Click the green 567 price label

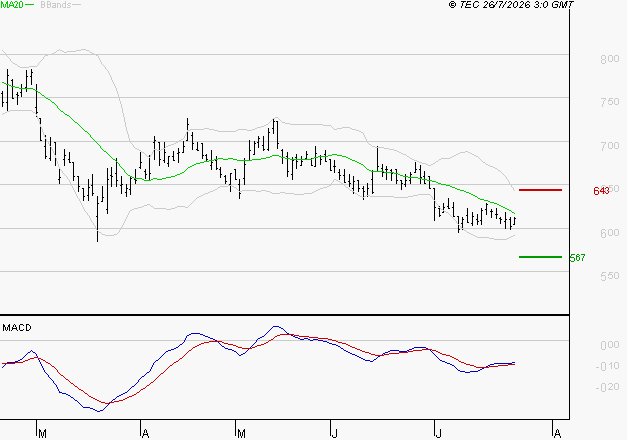coord(577,258)
